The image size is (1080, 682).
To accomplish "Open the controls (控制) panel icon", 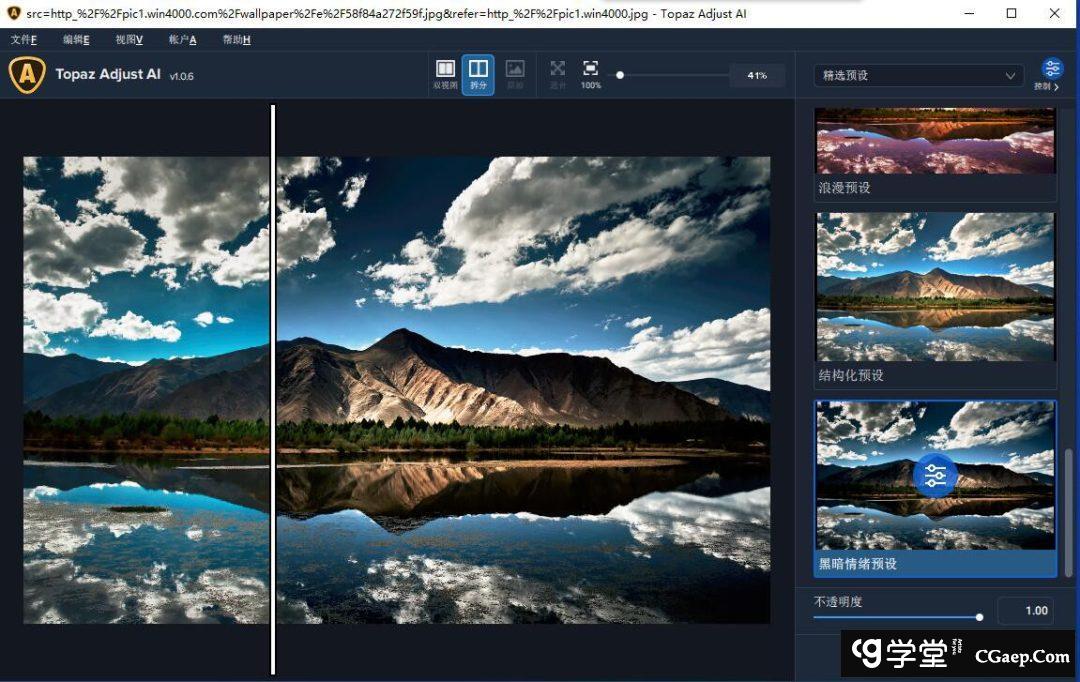I will pos(1052,70).
